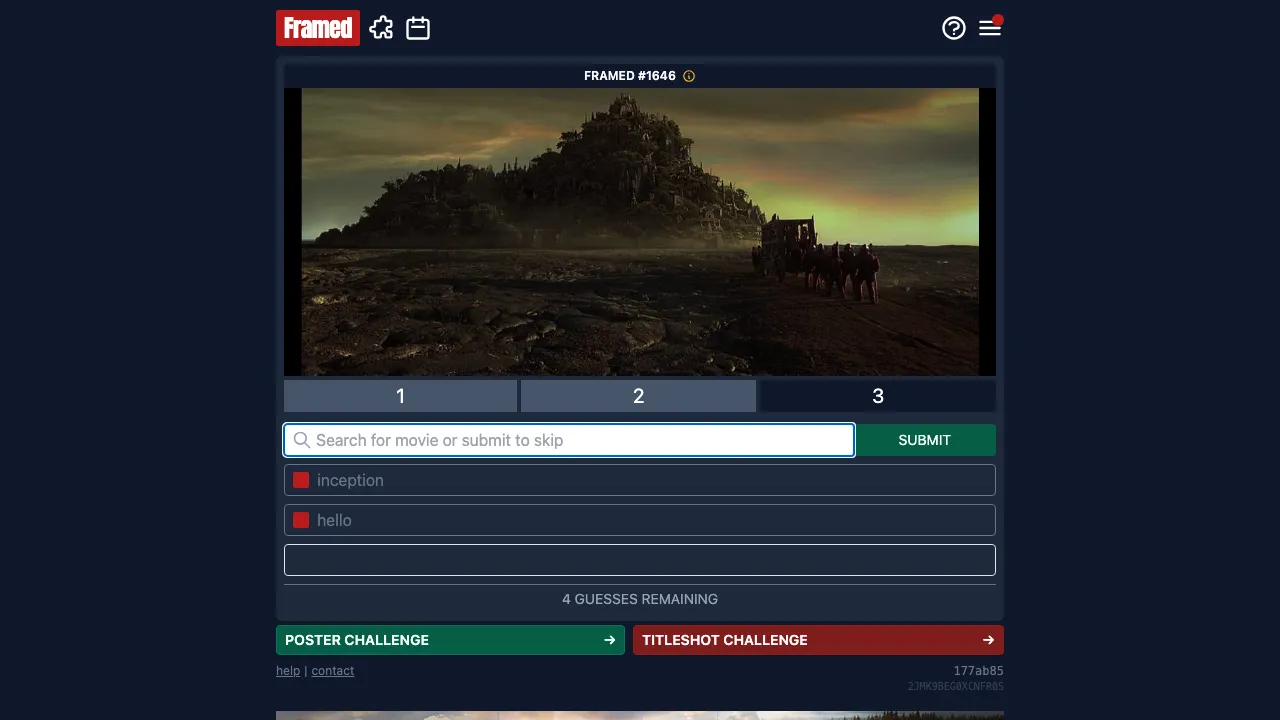Click the empty third guess slot
The image size is (1280, 720).
point(640,560)
